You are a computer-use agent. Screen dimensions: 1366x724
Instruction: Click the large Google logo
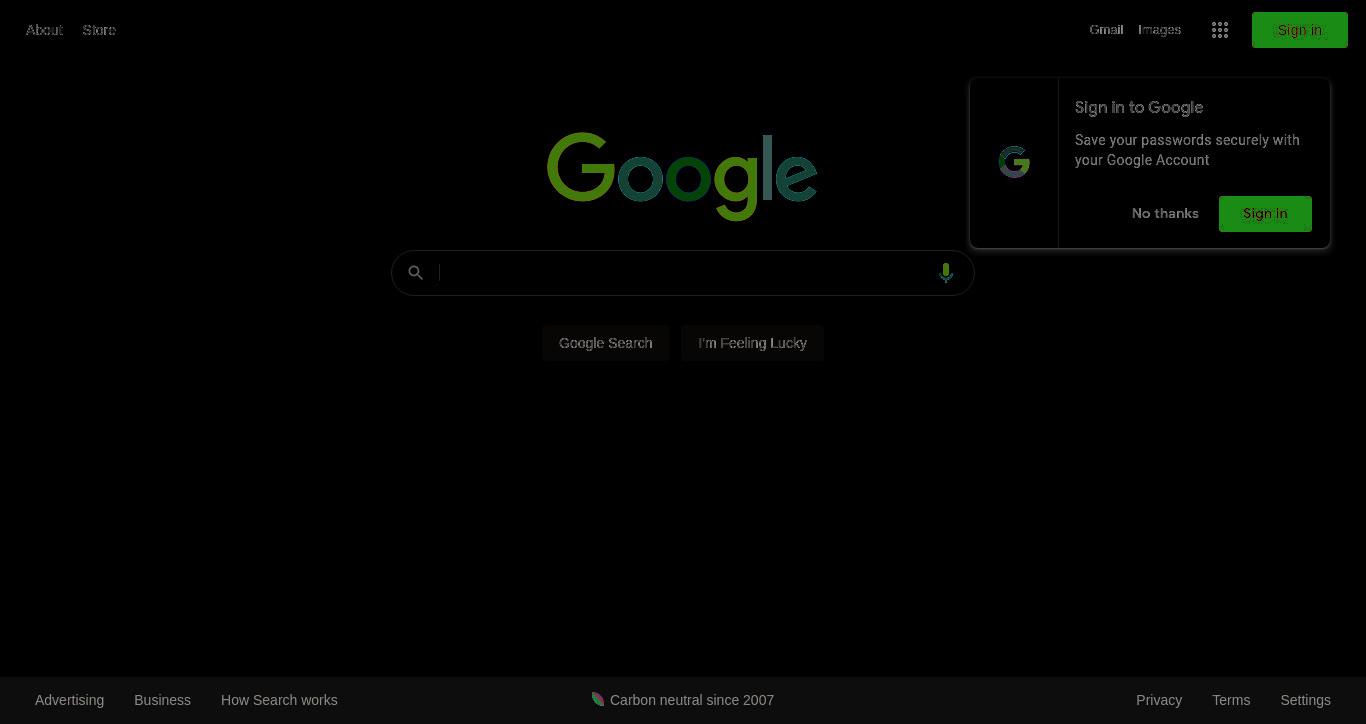(x=682, y=176)
